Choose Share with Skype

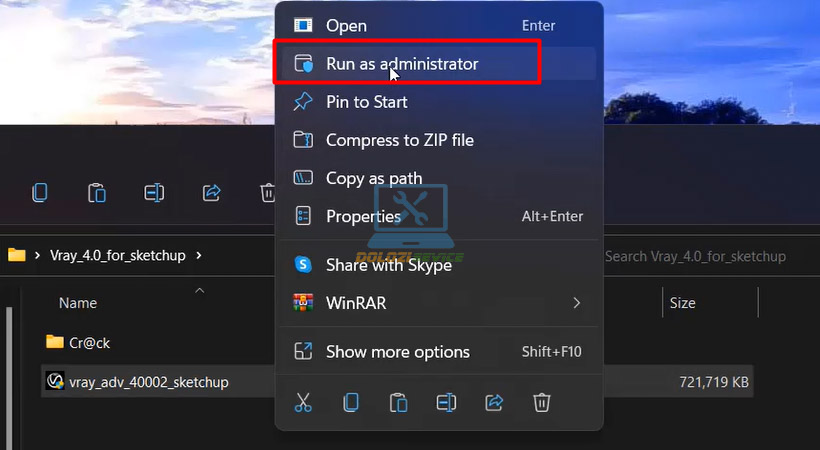tap(438, 265)
